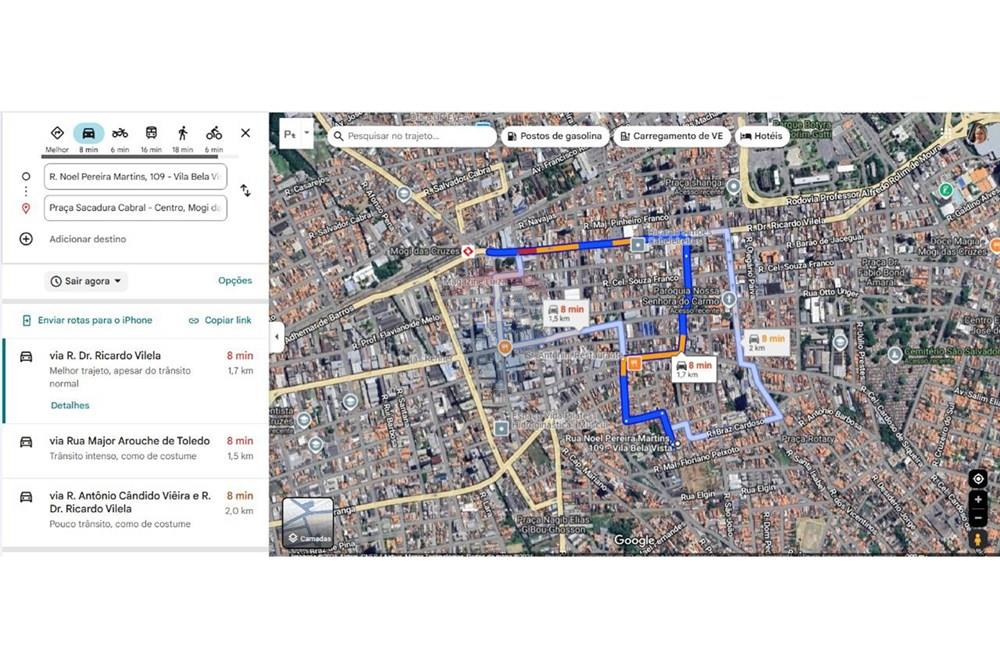Pick the bicycle travel mode
1000x667 pixels.
[x=214, y=134]
